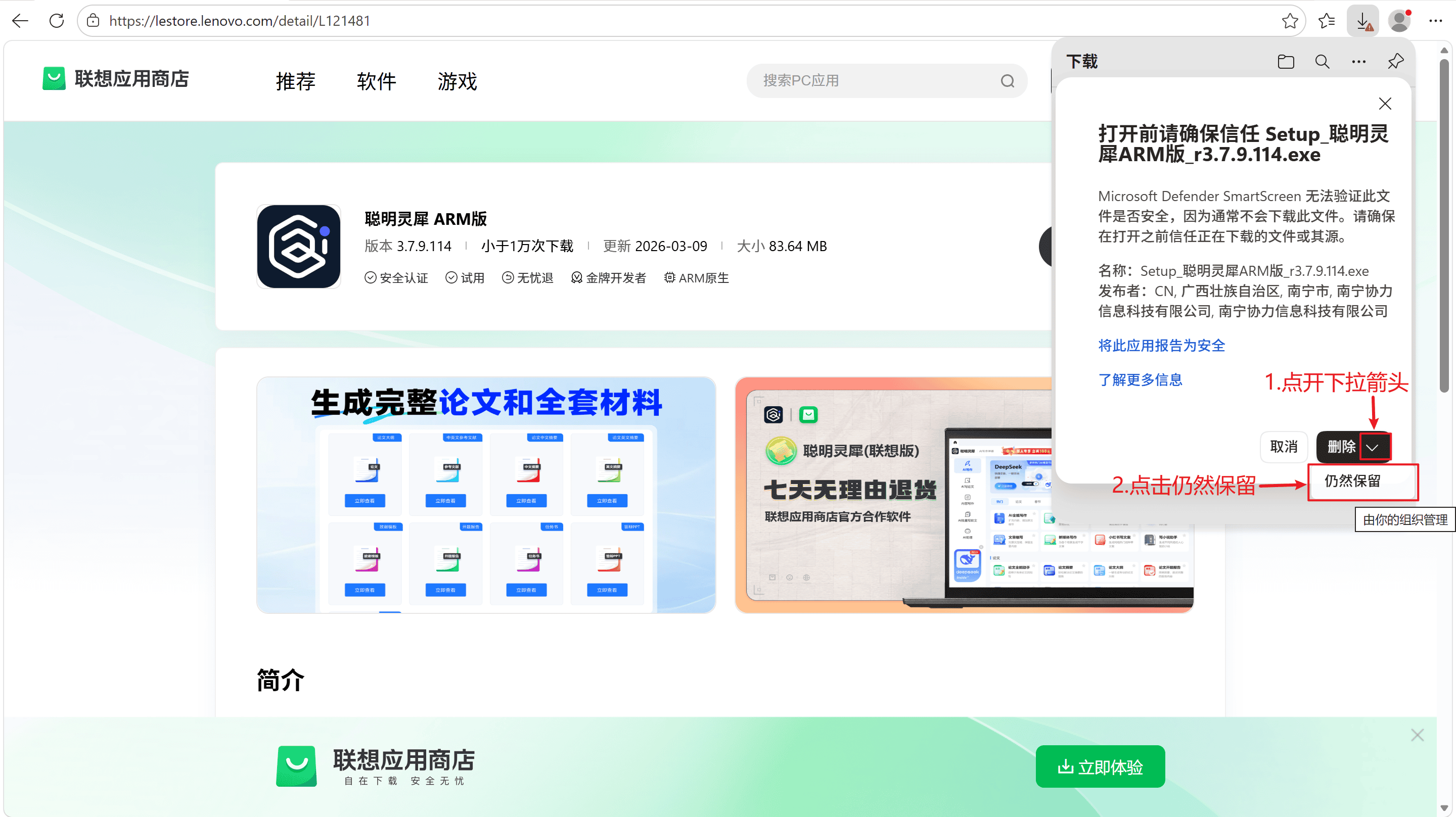Click the 取消 button
This screenshot has height=817, width=1456.
[1284, 447]
